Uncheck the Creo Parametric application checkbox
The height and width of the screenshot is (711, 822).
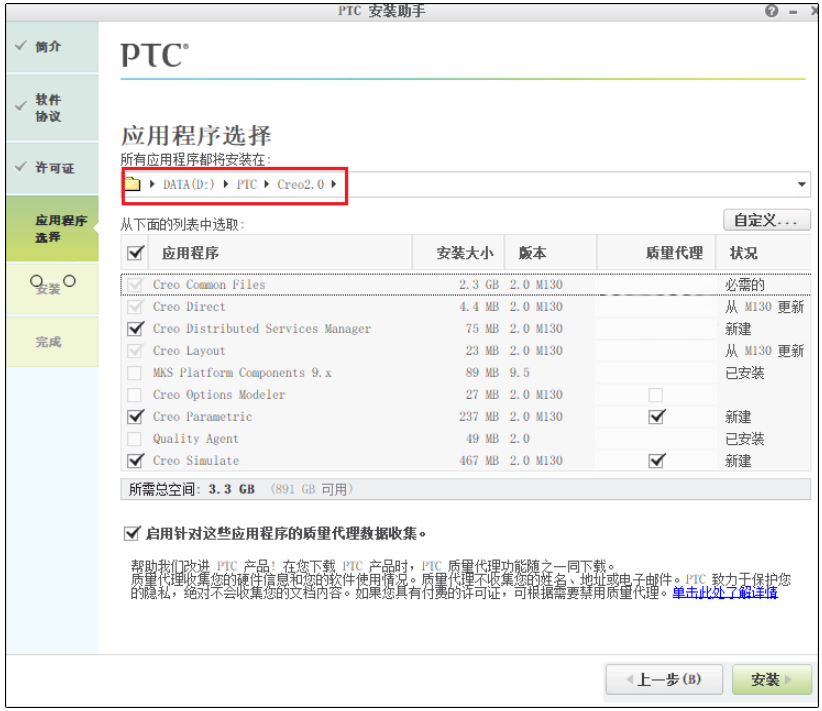(136, 416)
